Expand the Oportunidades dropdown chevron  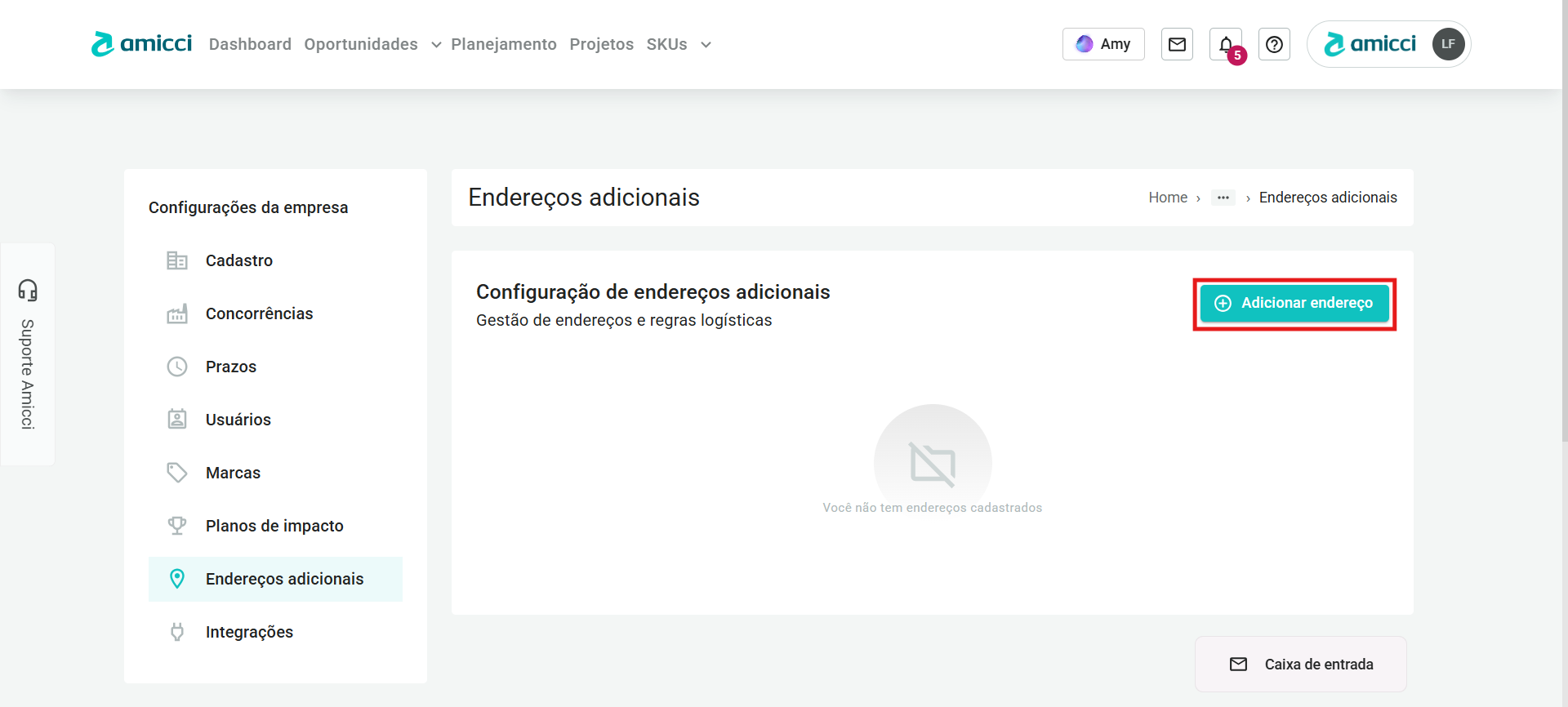436,45
